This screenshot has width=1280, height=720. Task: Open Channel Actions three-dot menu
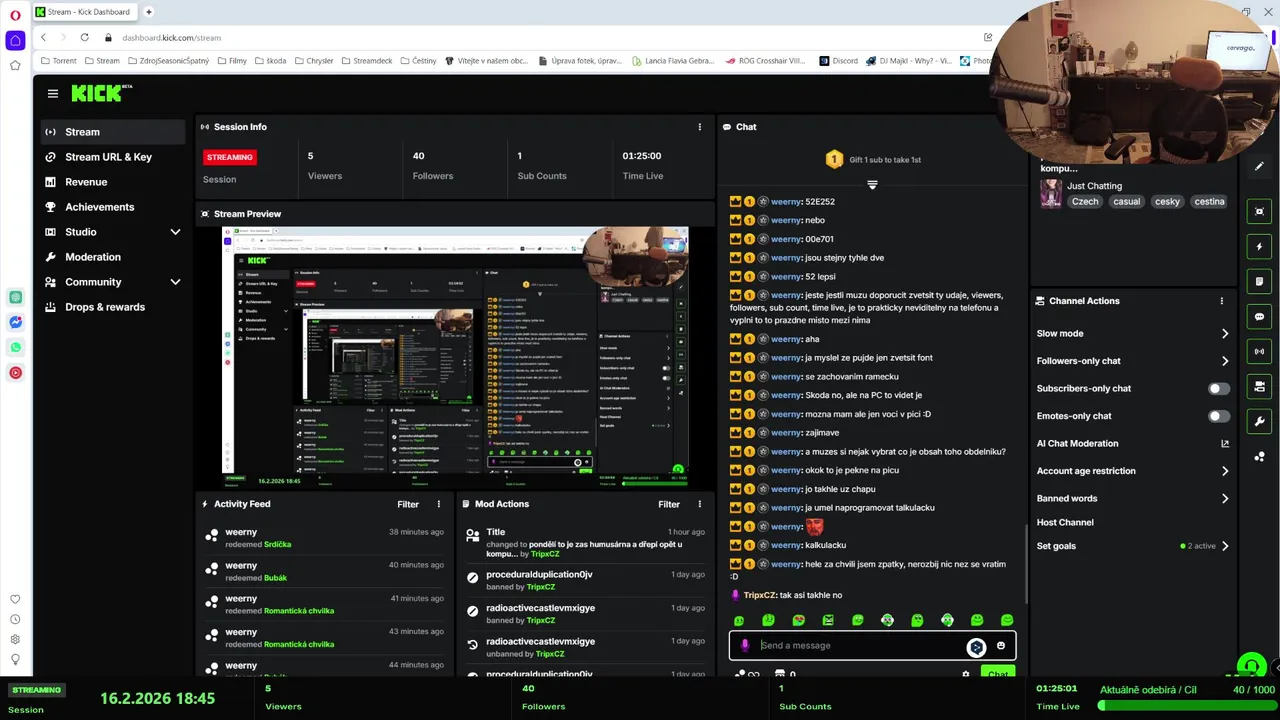point(1221,301)
